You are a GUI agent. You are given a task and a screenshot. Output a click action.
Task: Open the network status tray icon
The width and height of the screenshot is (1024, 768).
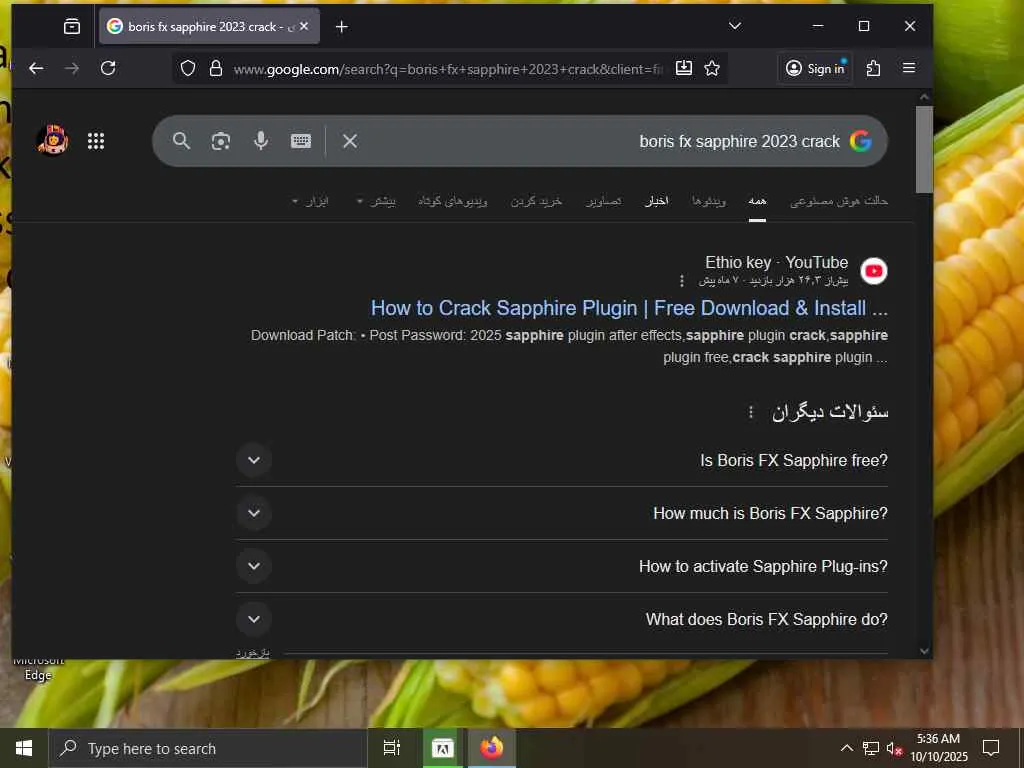tap(871, 748)
